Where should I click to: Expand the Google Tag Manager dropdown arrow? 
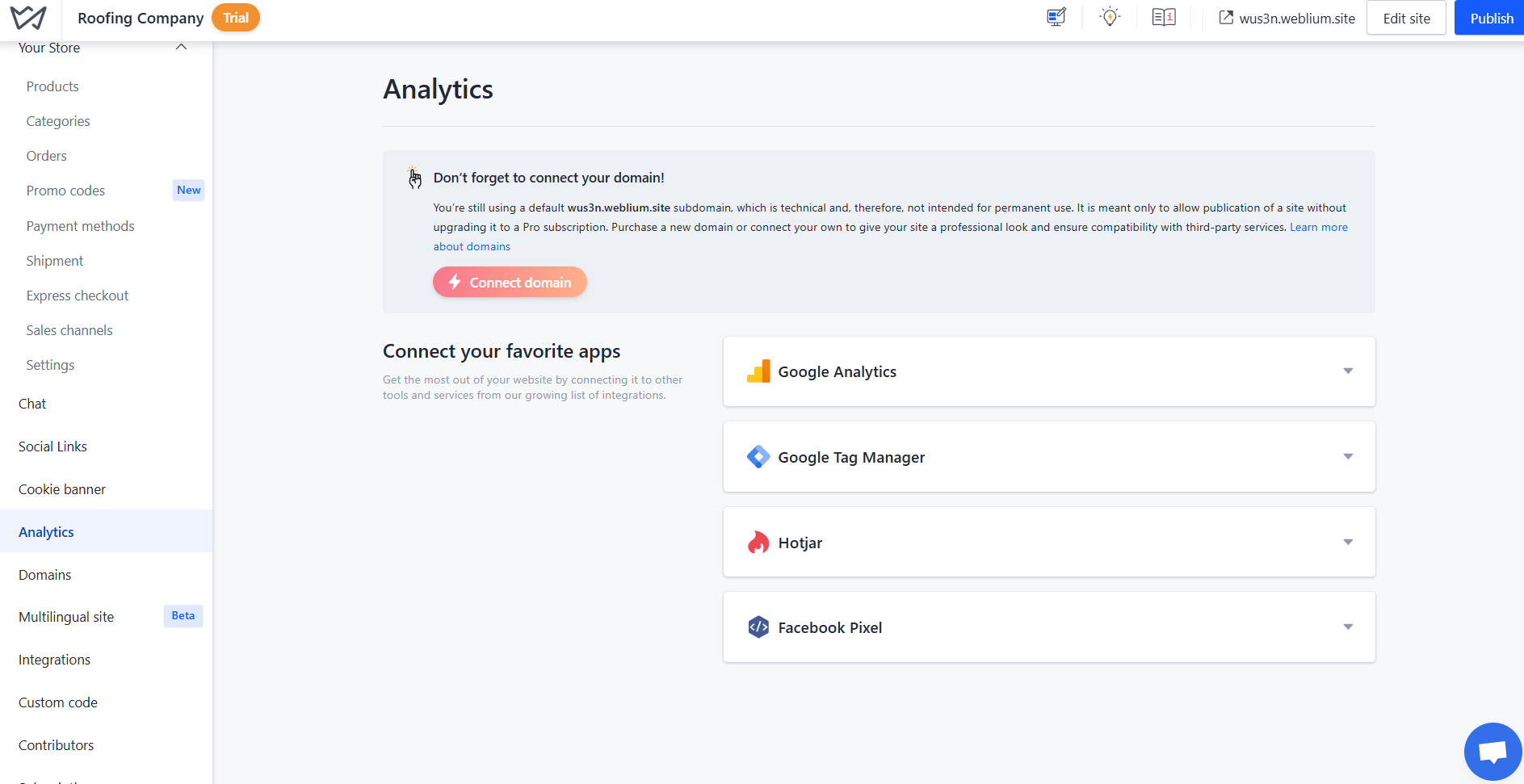(1347, 457)
